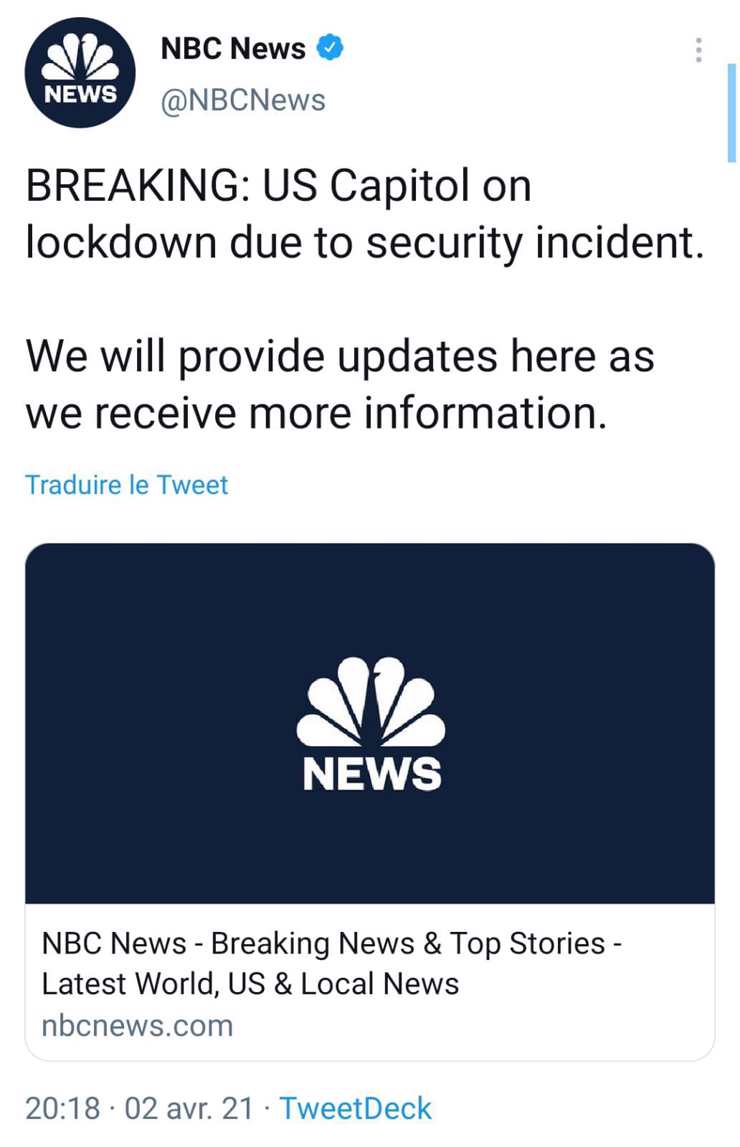Viewport: 740px width, 1147px height.
Task: Select the NBC News display name
Action: pyautogui.click(x=233, y=48)
